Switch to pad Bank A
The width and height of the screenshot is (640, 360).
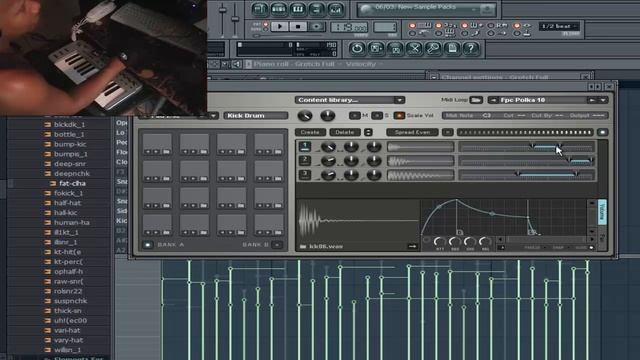click(x=148, y=245)
